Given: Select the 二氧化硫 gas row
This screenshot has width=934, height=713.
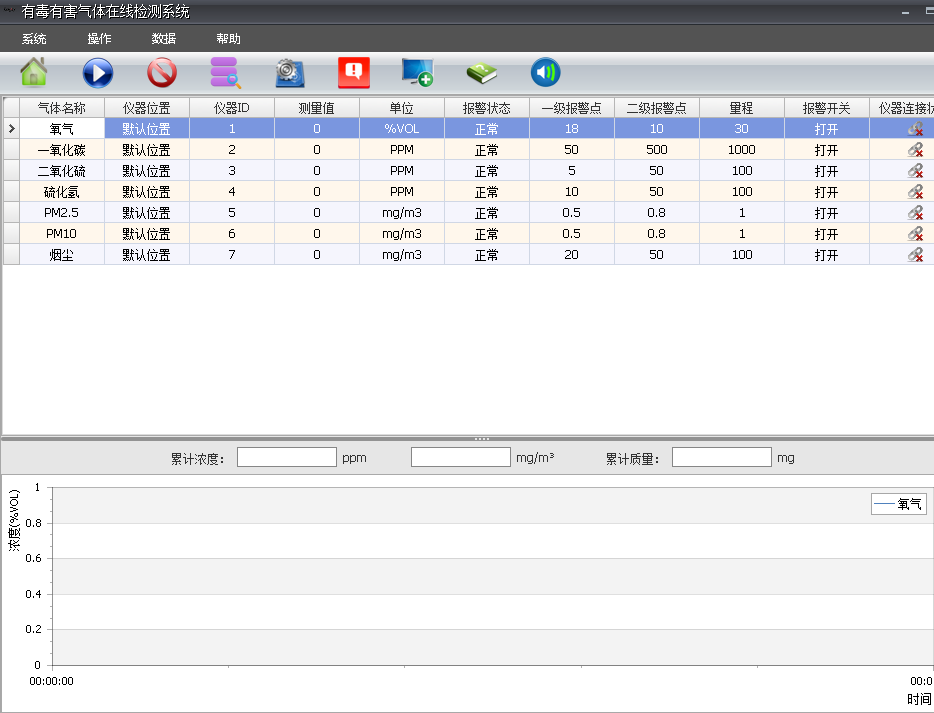Looking at the screenshot, I should click(x=61, y=171).
